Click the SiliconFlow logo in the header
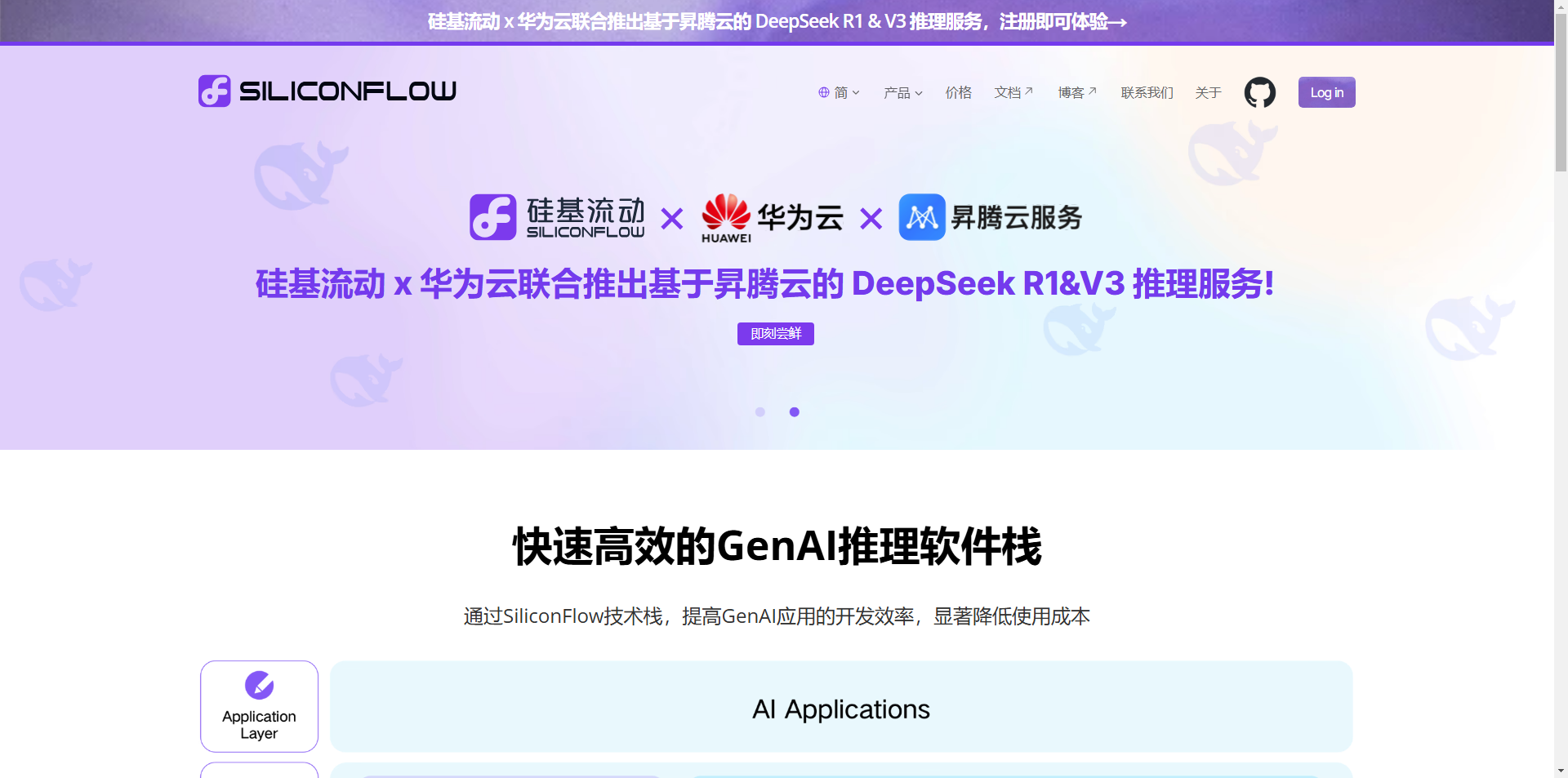The image size is (1568, 778). [x=327, y=91]
